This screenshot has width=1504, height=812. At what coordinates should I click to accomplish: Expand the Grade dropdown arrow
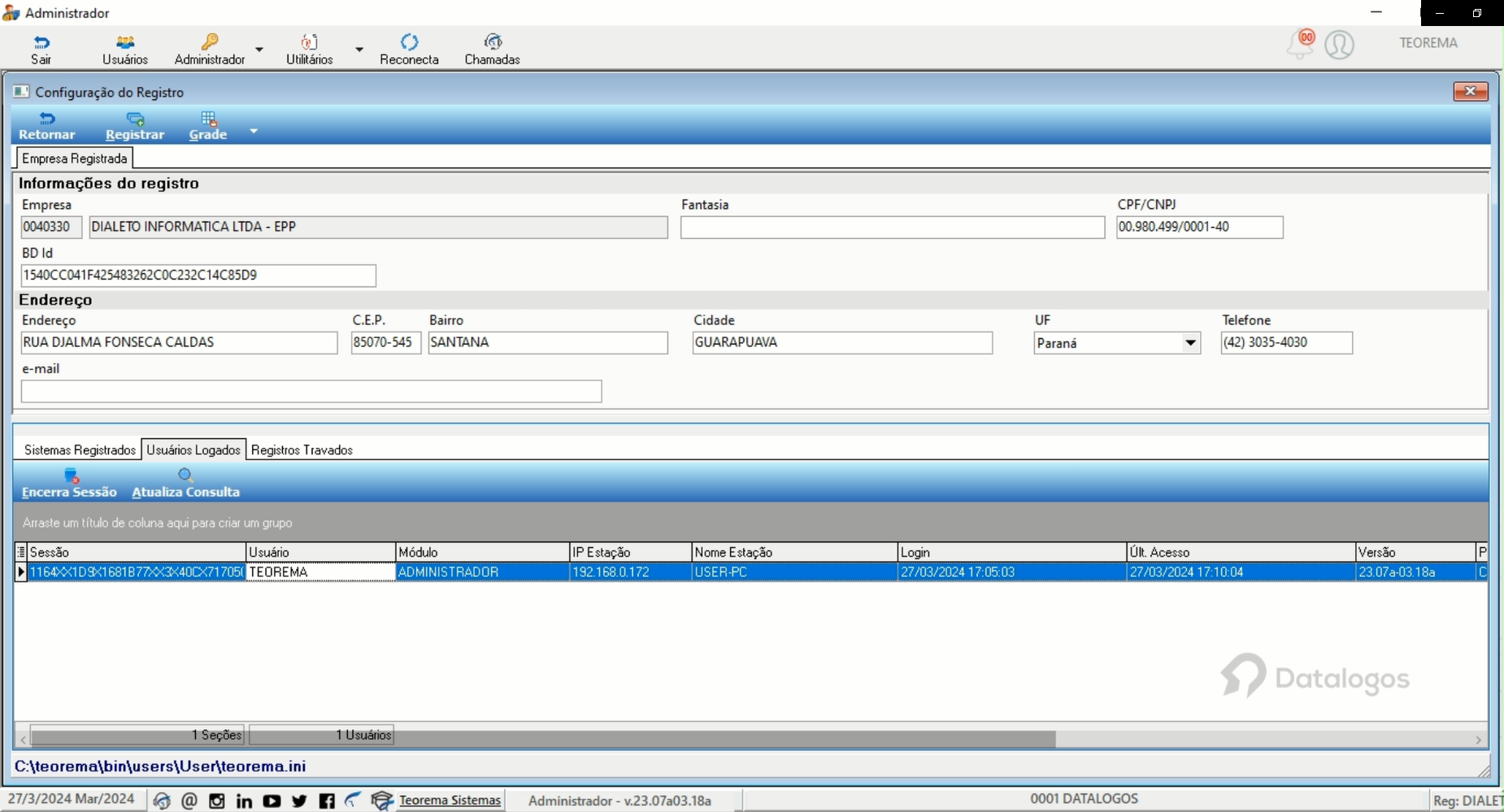(254, 131)
